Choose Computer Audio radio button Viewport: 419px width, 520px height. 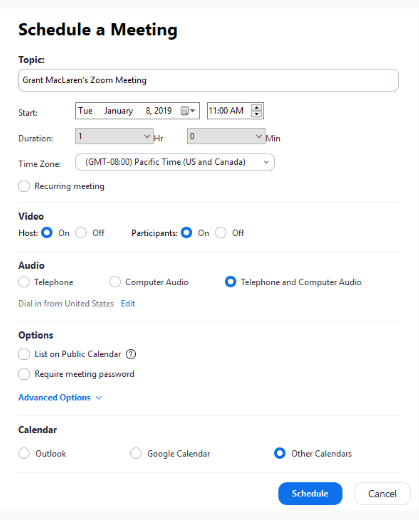[115, 282]
